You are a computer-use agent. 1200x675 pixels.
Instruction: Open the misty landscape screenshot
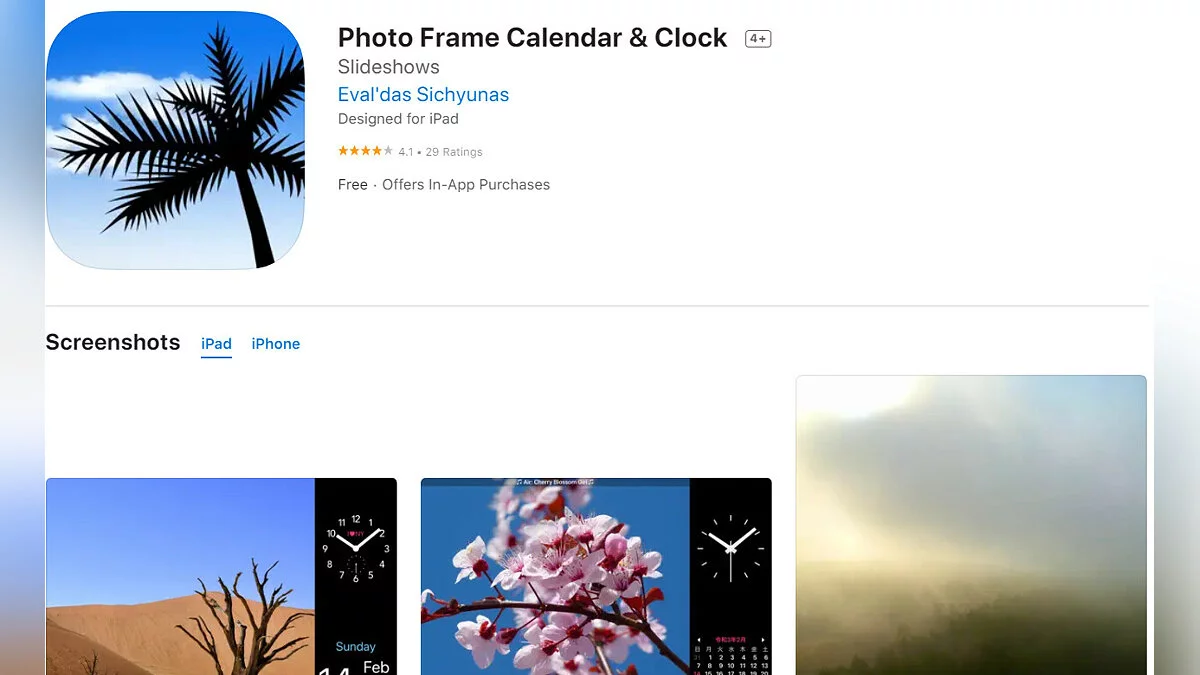click(970, 525)
